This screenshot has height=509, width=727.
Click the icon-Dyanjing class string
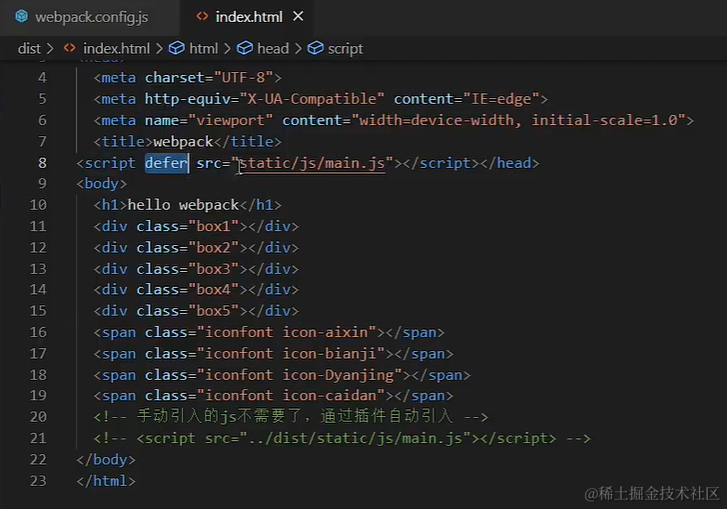coord(300,375)
